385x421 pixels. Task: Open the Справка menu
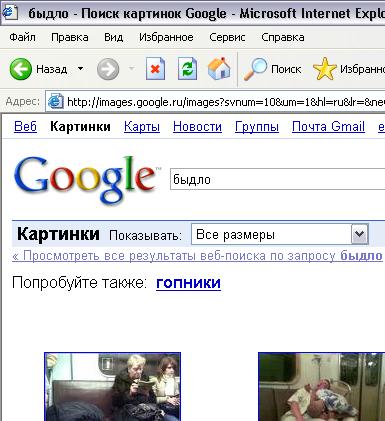point(283,37)
